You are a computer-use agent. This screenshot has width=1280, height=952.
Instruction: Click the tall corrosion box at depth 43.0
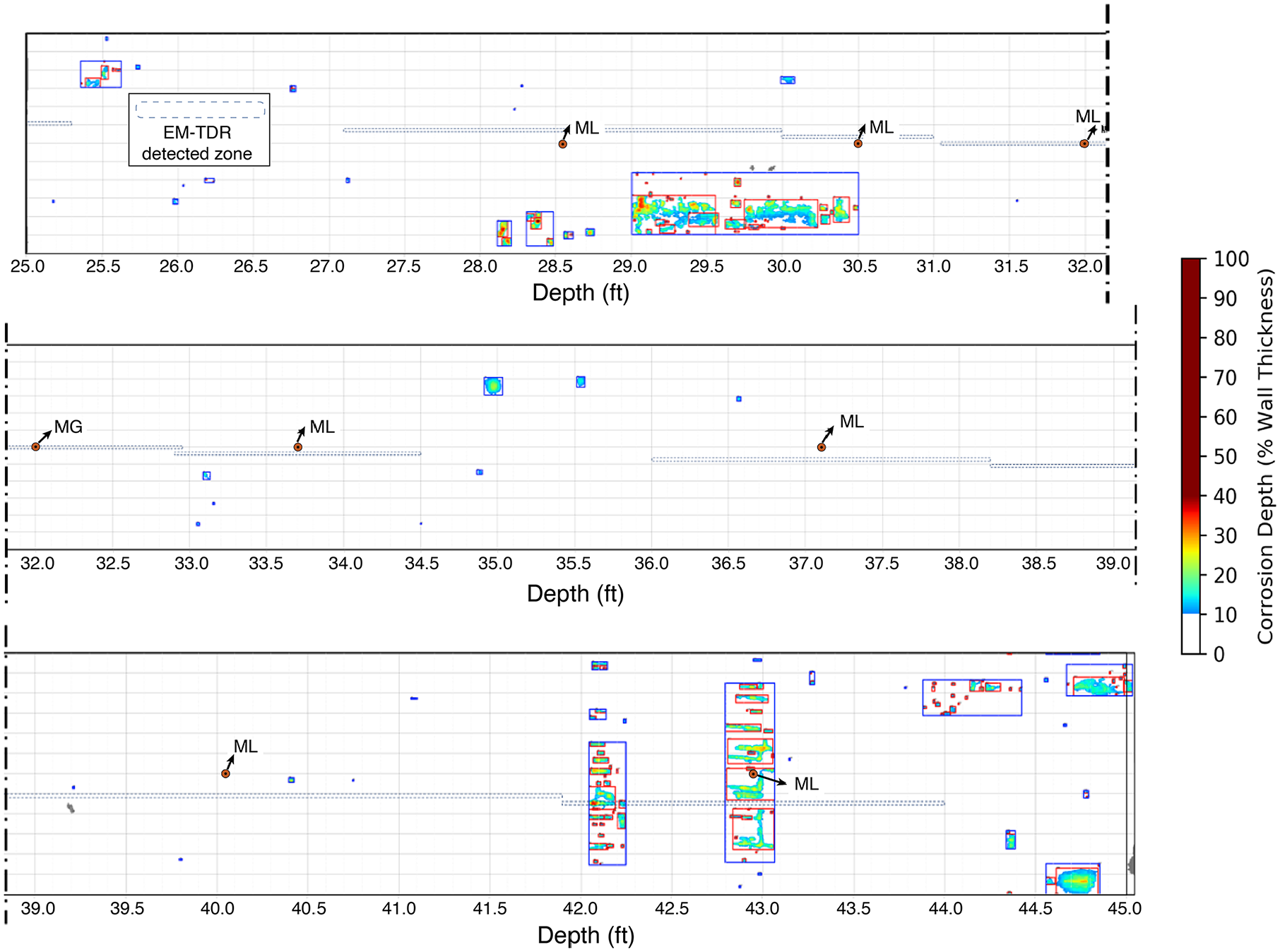749,773
